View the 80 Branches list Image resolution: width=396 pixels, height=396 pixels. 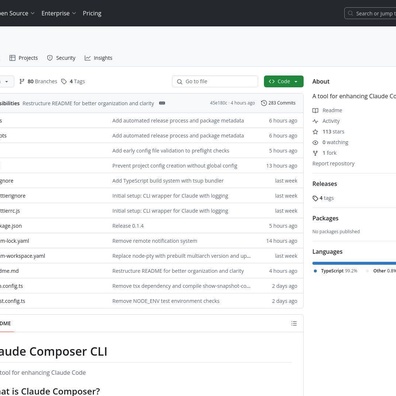click(x=38, y=81)
